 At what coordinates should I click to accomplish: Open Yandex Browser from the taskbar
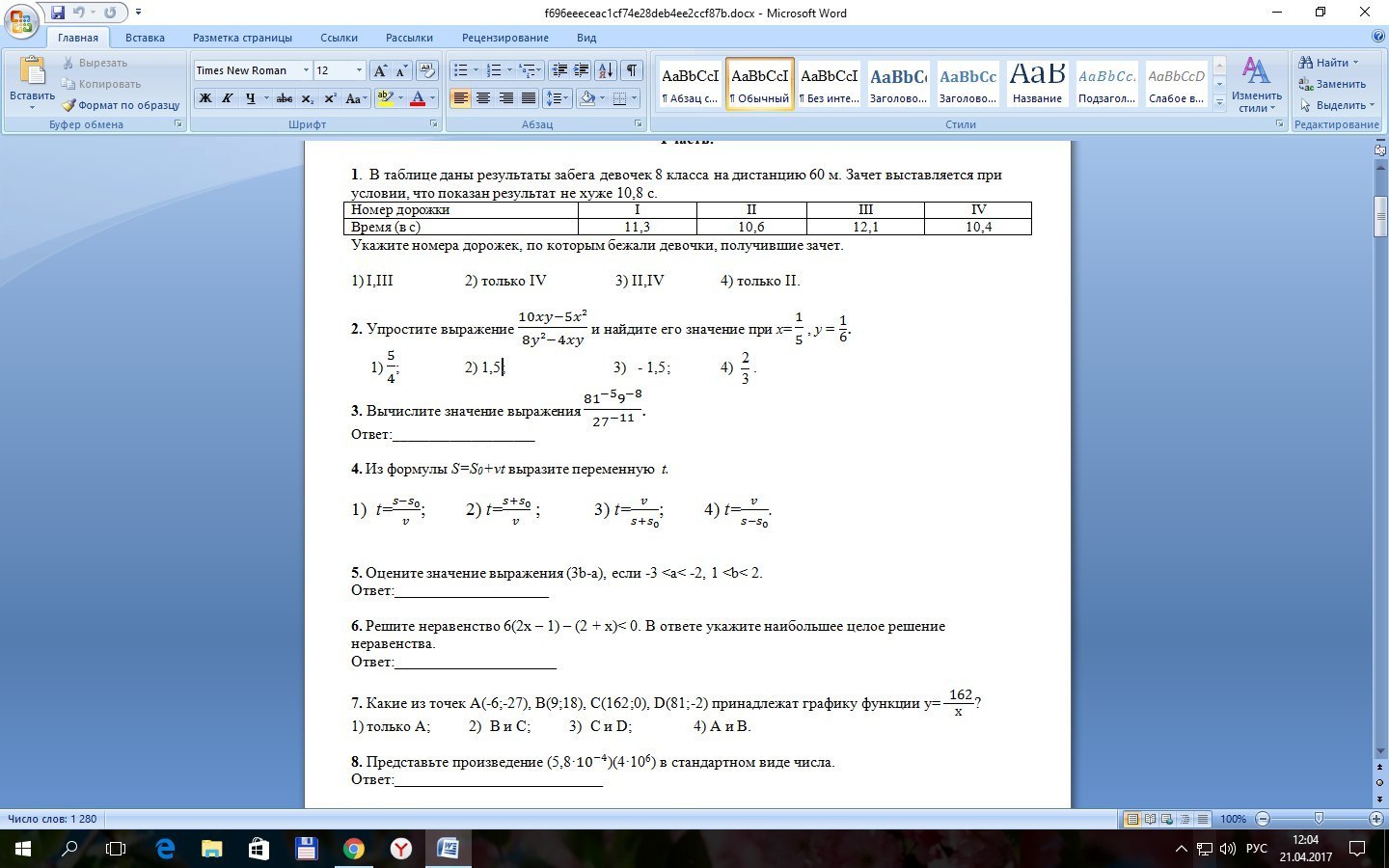pos(401,849)
